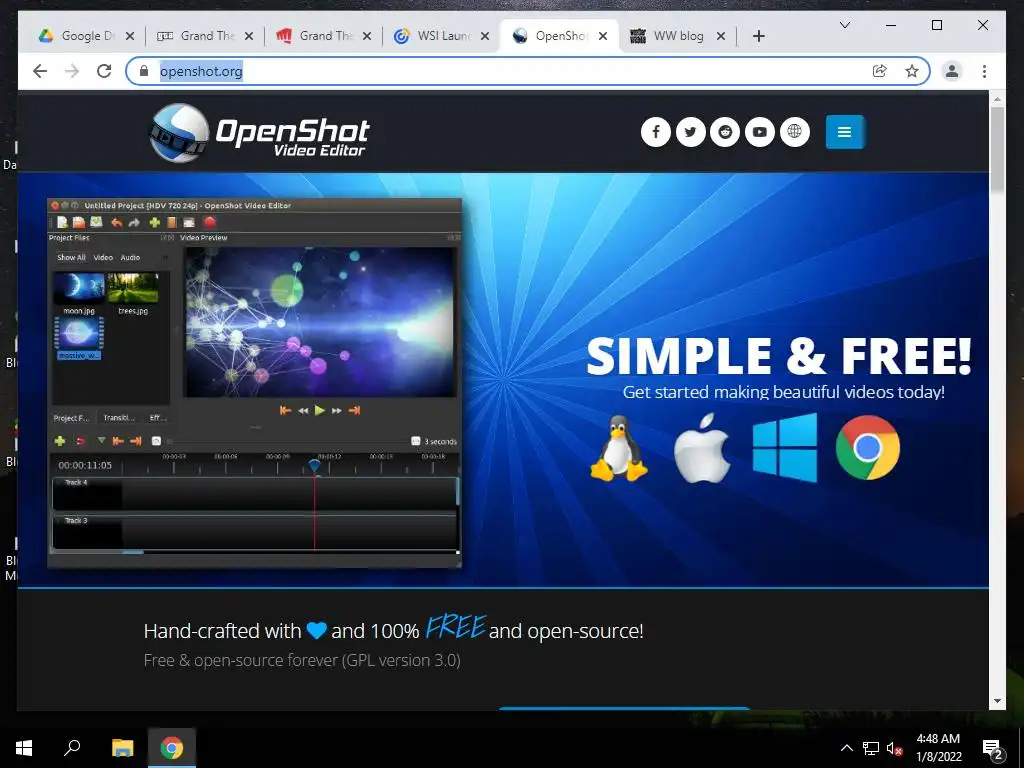Click the scrollbar down arrow

tap(997, 701)
